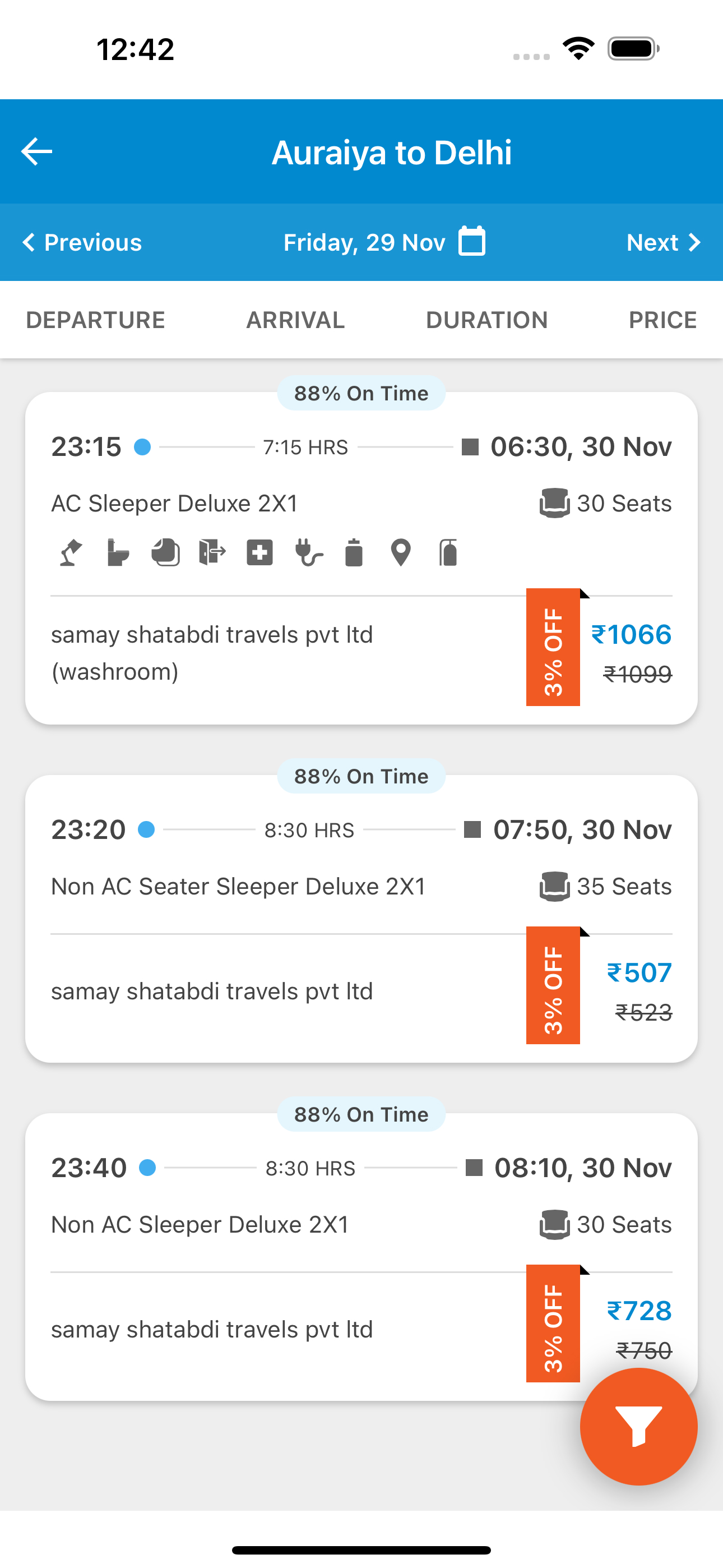Select the 23:15 AC Sleeper Deluxe bus
Viewport: 723px width, 1568px height.
click(361, 557)
